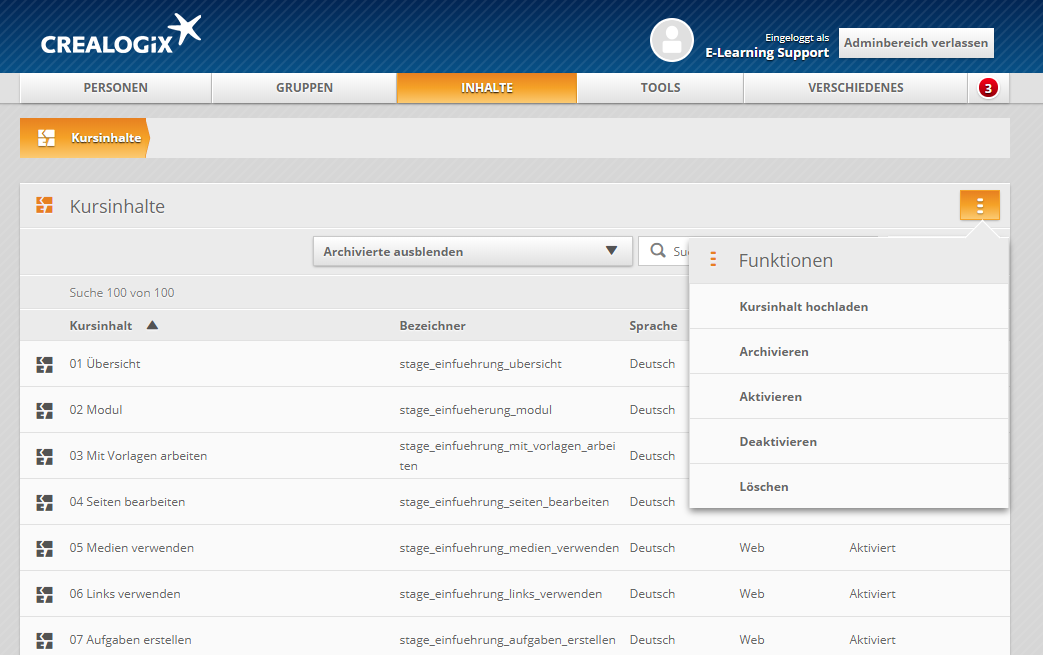Open the TOOLS tab
Image resolution: width=1043 pixels, height=655 pixels.
pyautogui.click(x=660, y=88)
